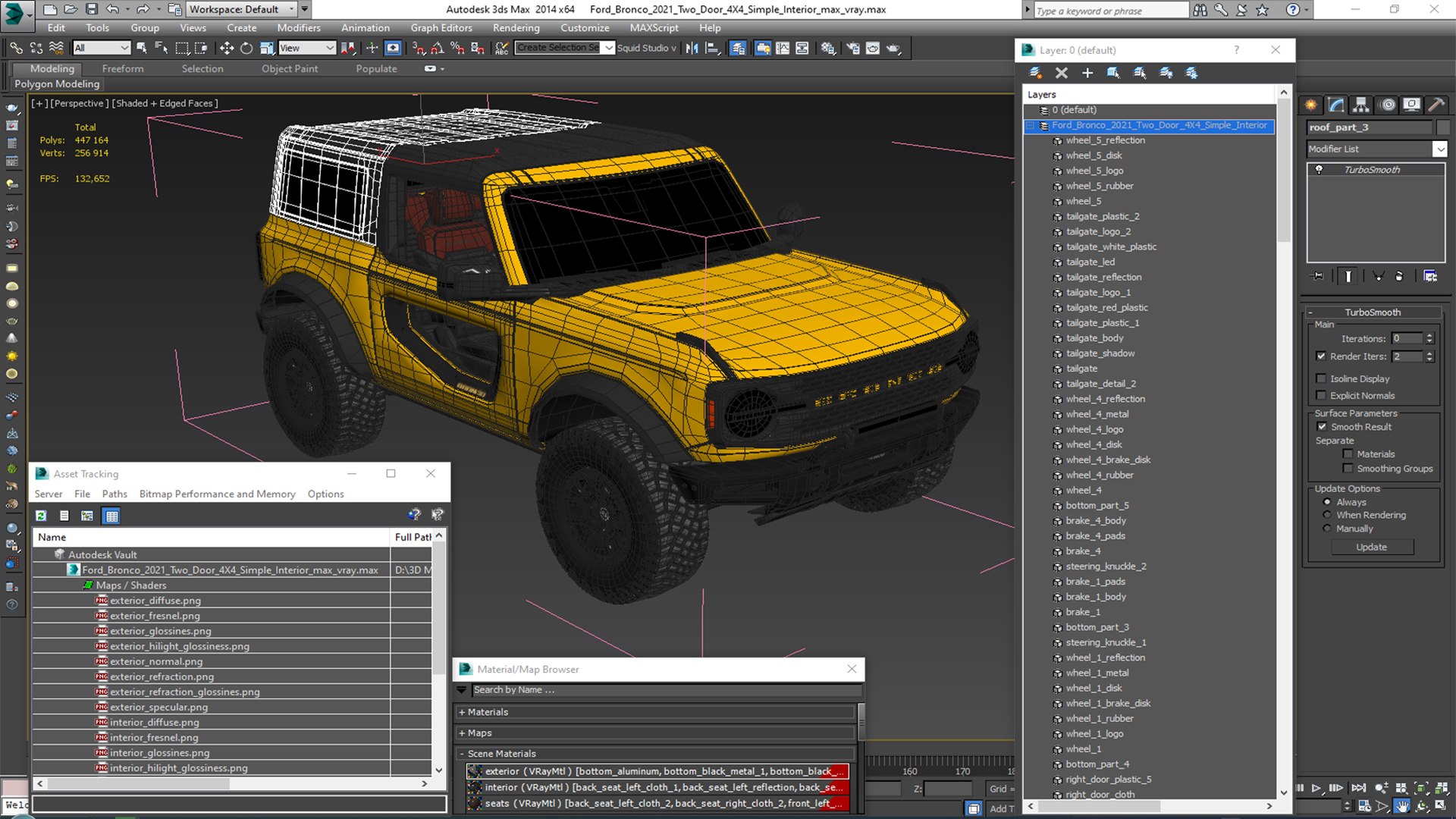Viewport: 1456px width, 819px height.
Task: Click the Search by Name field
Action: (667, 690)
